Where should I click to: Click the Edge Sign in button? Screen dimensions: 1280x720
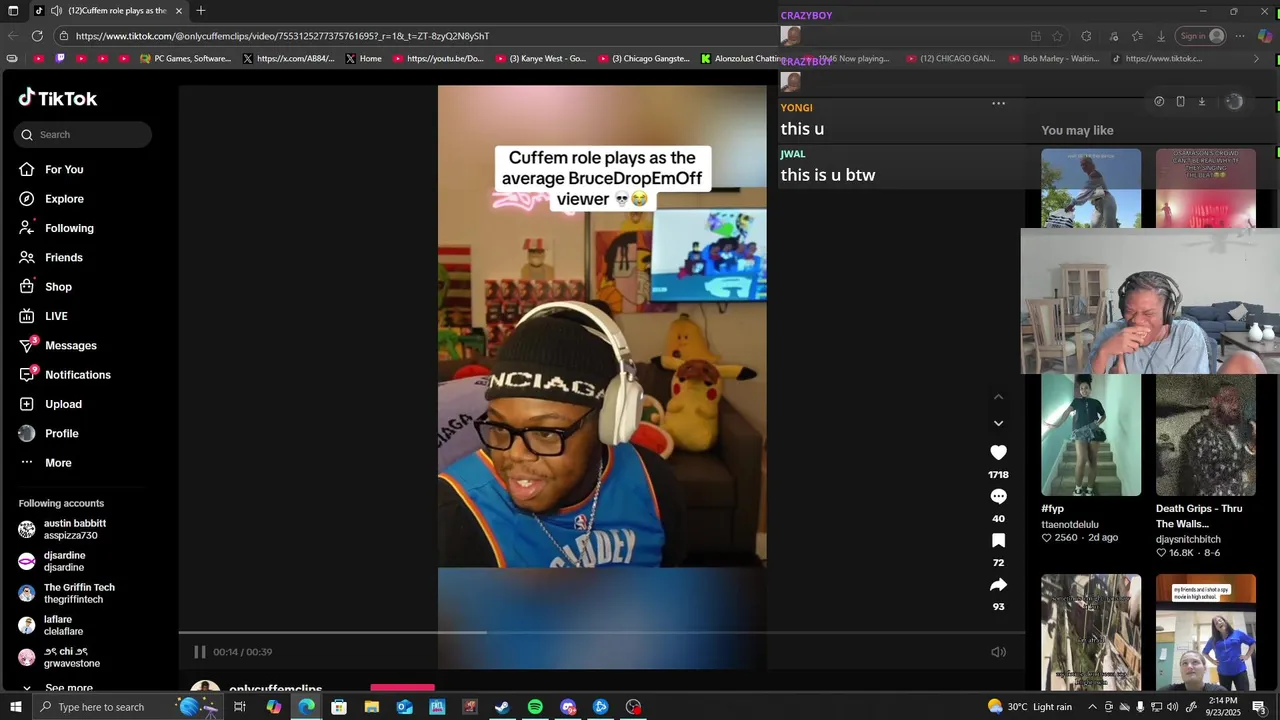point(1201,36)
